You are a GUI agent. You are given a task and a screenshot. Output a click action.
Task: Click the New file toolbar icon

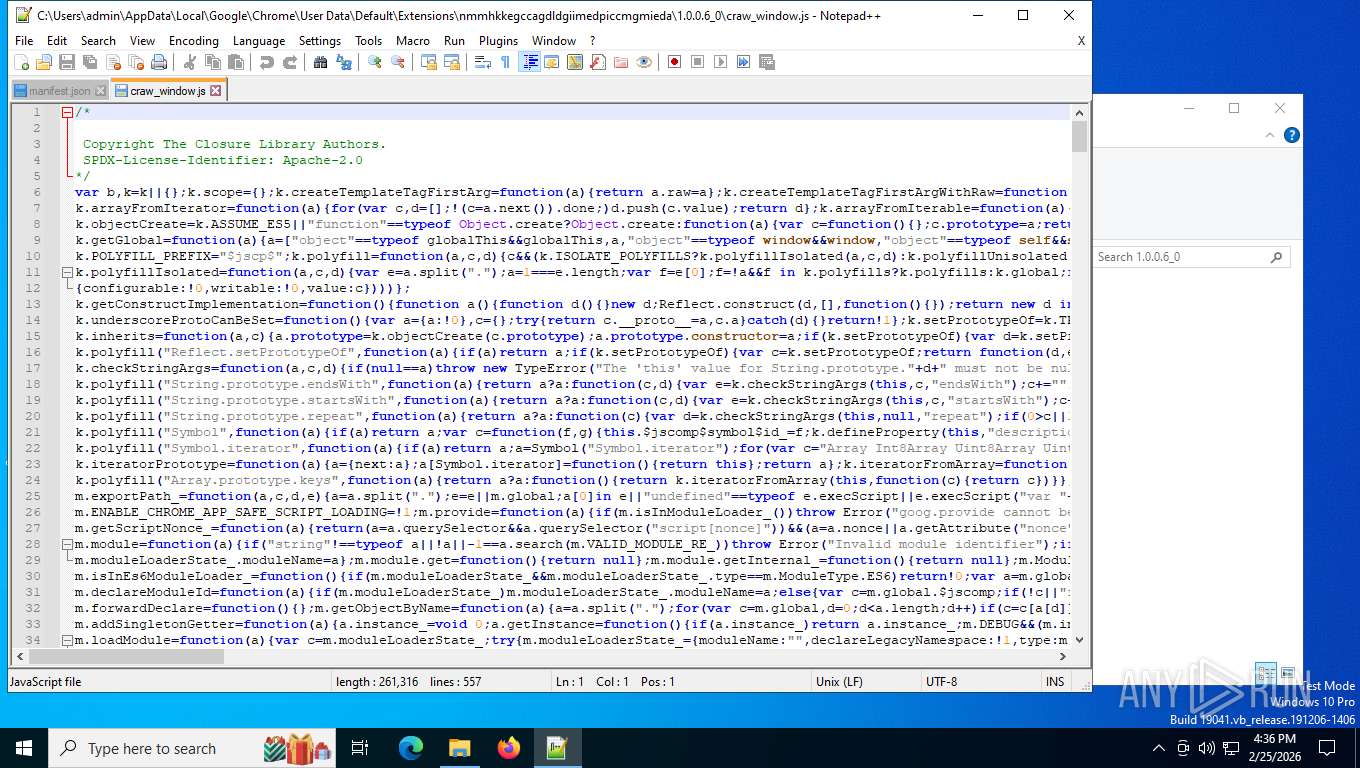click(x=21, y=62)
